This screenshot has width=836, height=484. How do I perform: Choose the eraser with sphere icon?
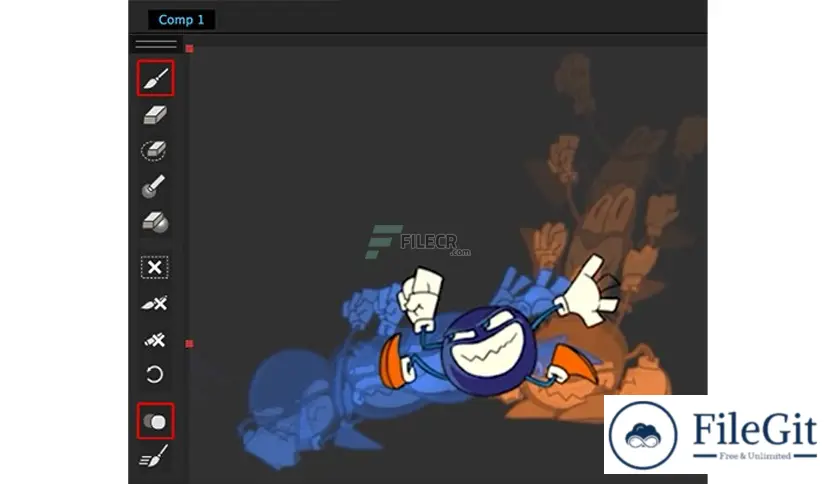point(155,222)
